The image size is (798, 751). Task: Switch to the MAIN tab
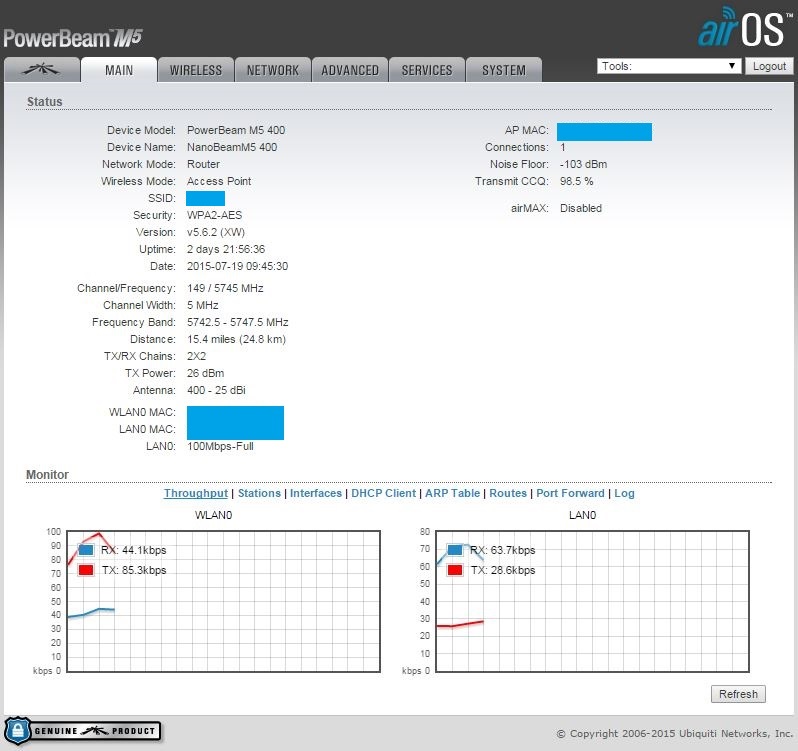coord(119,70)
